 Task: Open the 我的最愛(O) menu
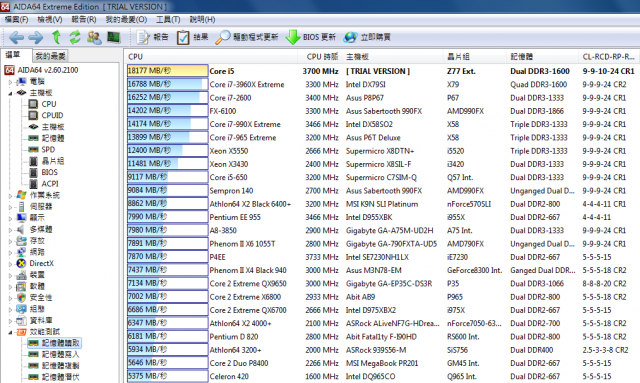tap(126, 20)
